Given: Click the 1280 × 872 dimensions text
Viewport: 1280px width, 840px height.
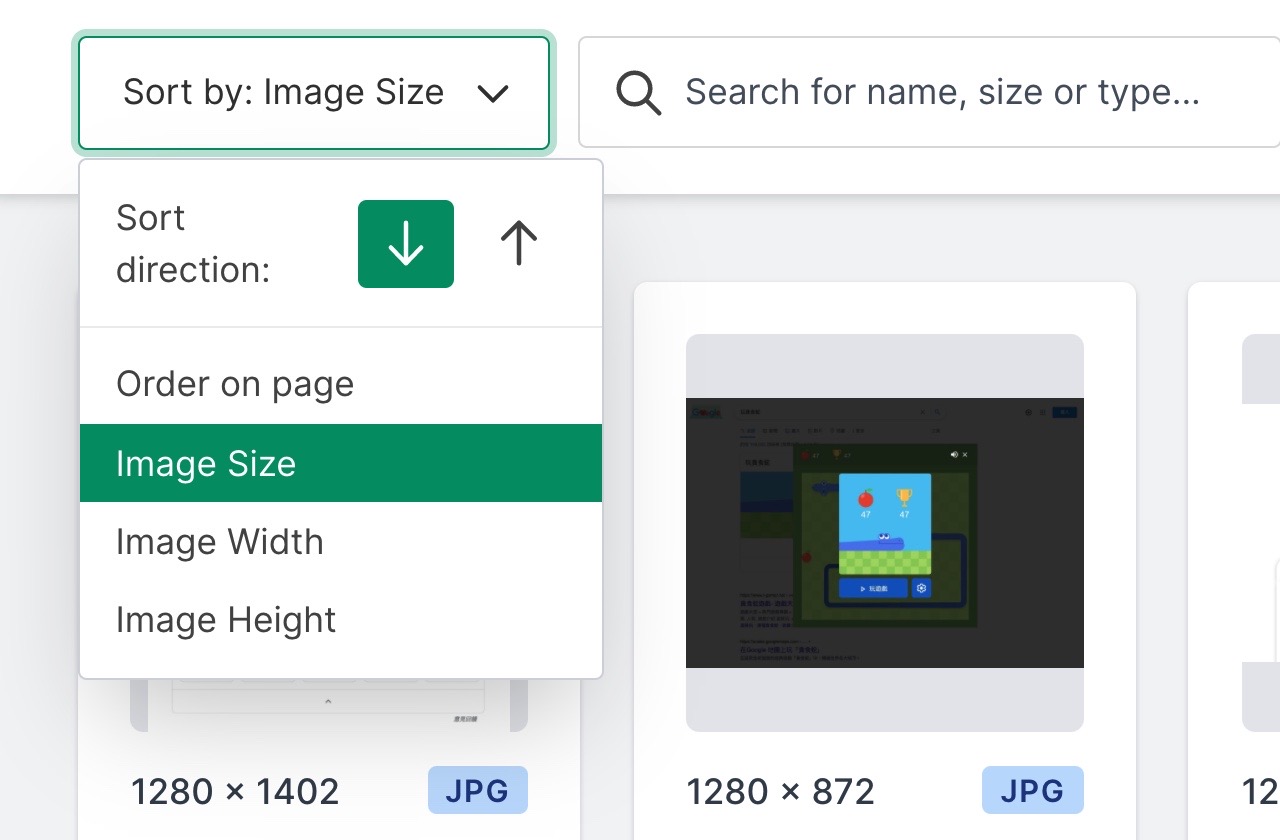Looking at the screenshot, I should tap(781, 792).
